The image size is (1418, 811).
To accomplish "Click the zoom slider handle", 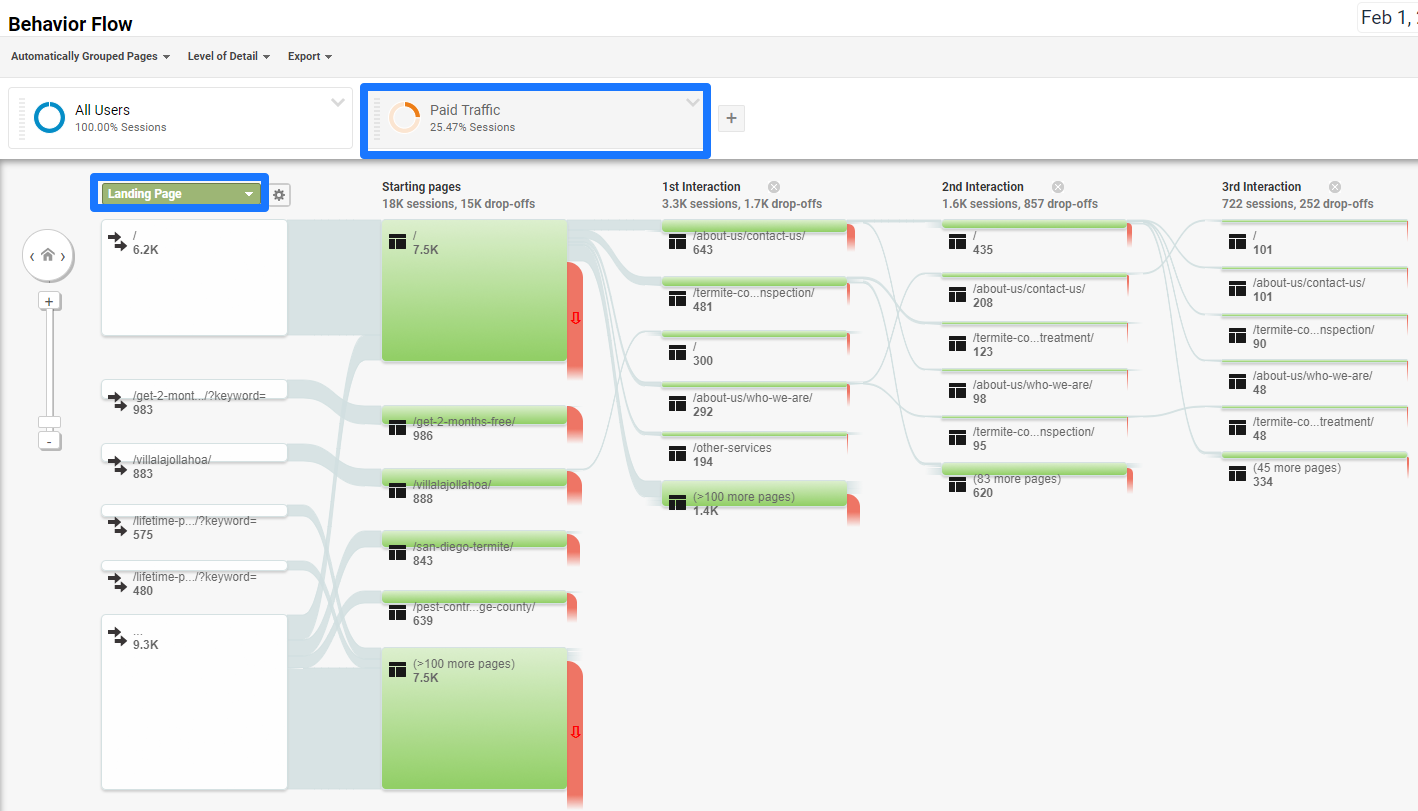I will click(x=49, y=422).
